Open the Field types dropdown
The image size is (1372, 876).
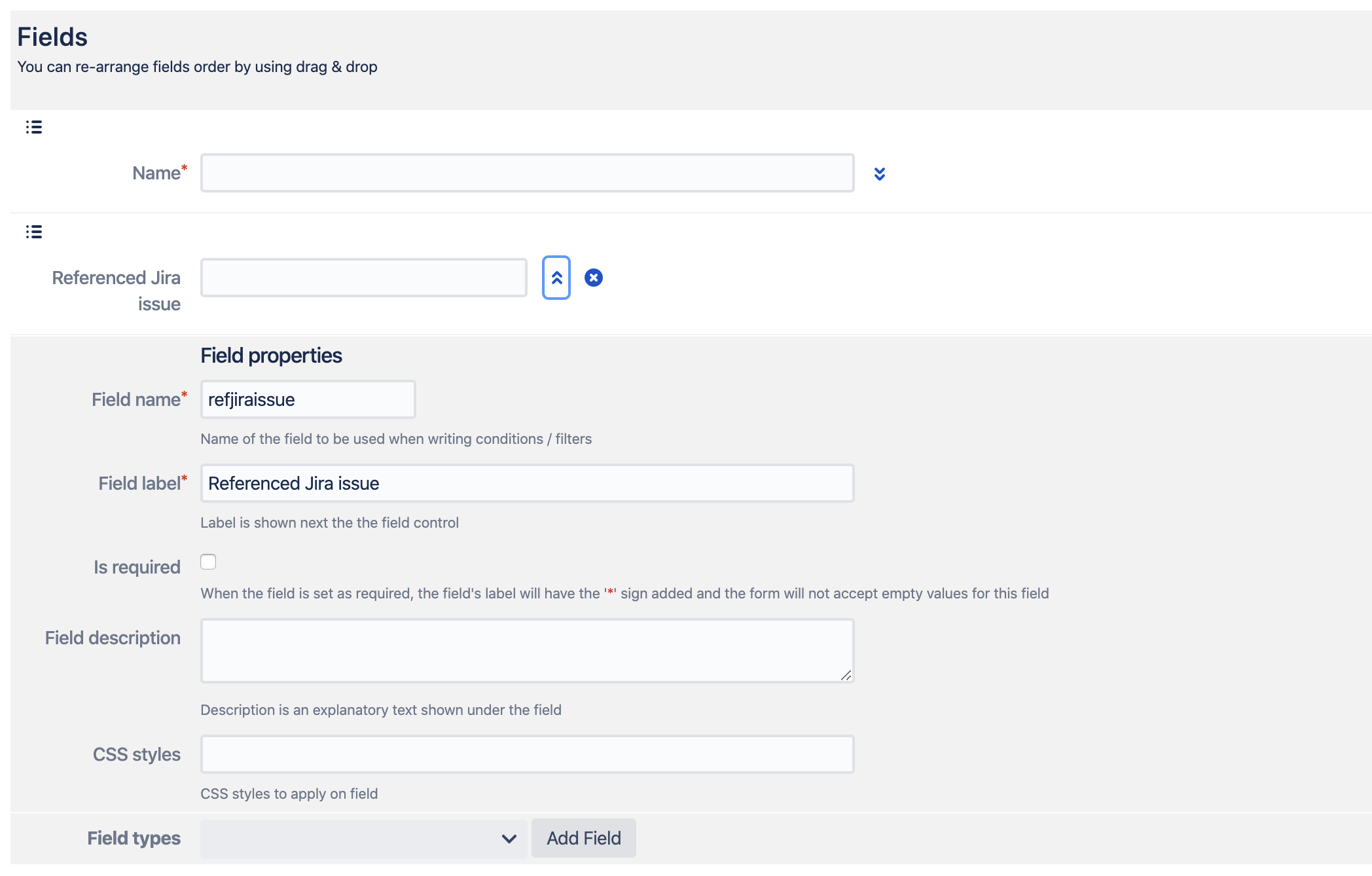363,839
